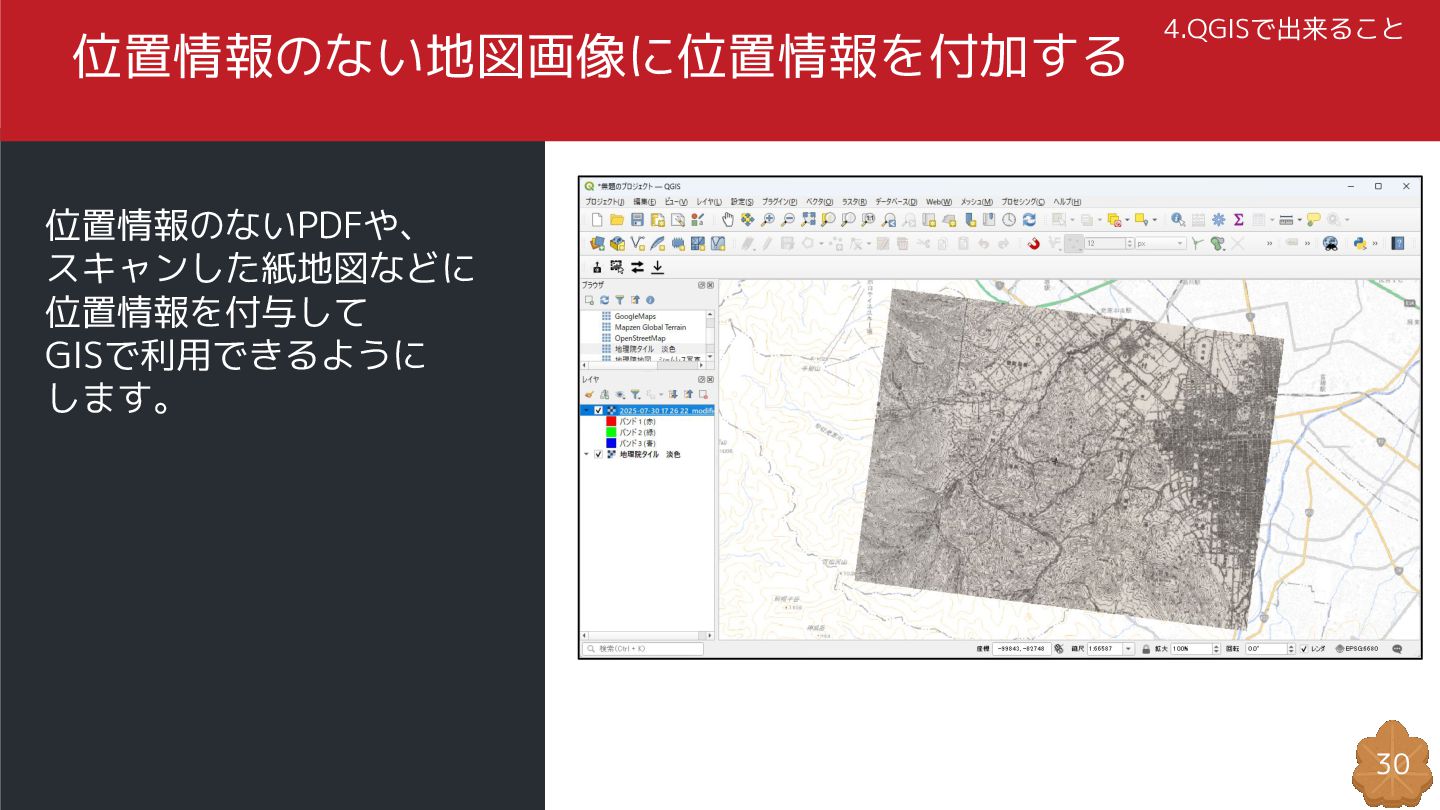Filter the Browser panel contents
The image size is (1440, 810).
[620, 300]
